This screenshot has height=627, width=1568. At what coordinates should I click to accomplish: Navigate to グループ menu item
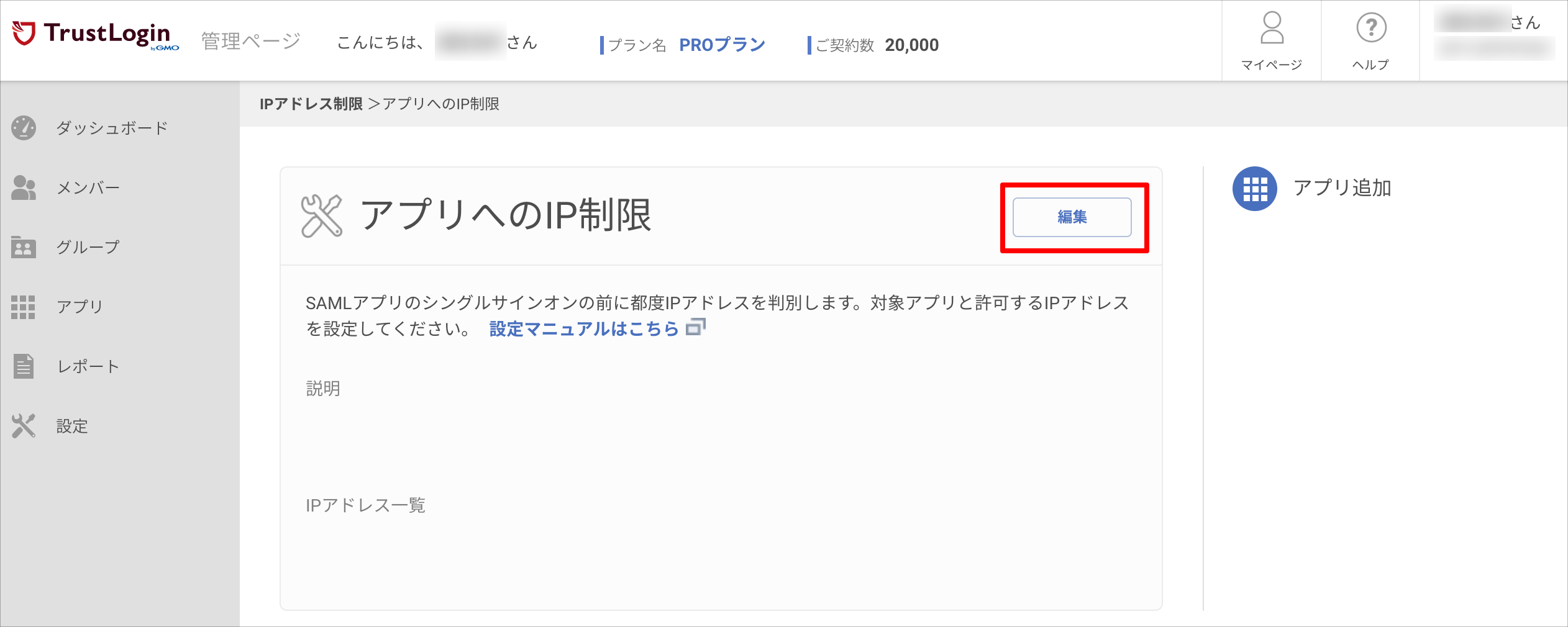[88, 248]
